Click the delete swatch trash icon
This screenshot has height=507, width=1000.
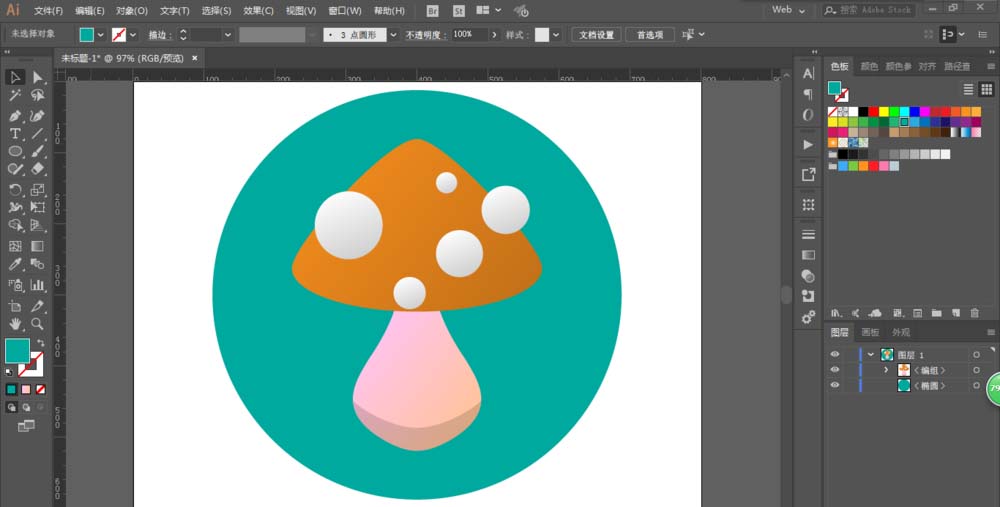(x=974, y=312)
